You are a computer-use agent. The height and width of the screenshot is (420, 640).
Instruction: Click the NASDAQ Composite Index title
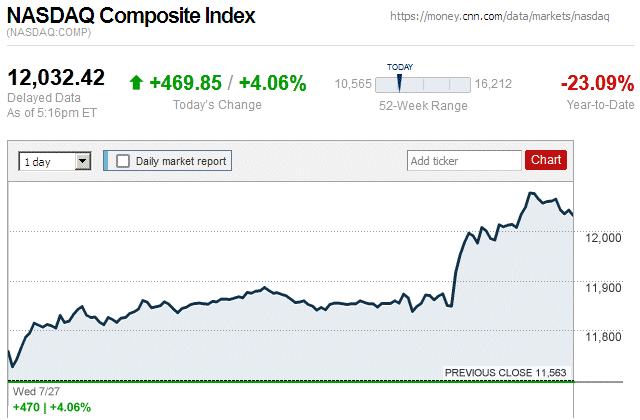click(131, 16)
